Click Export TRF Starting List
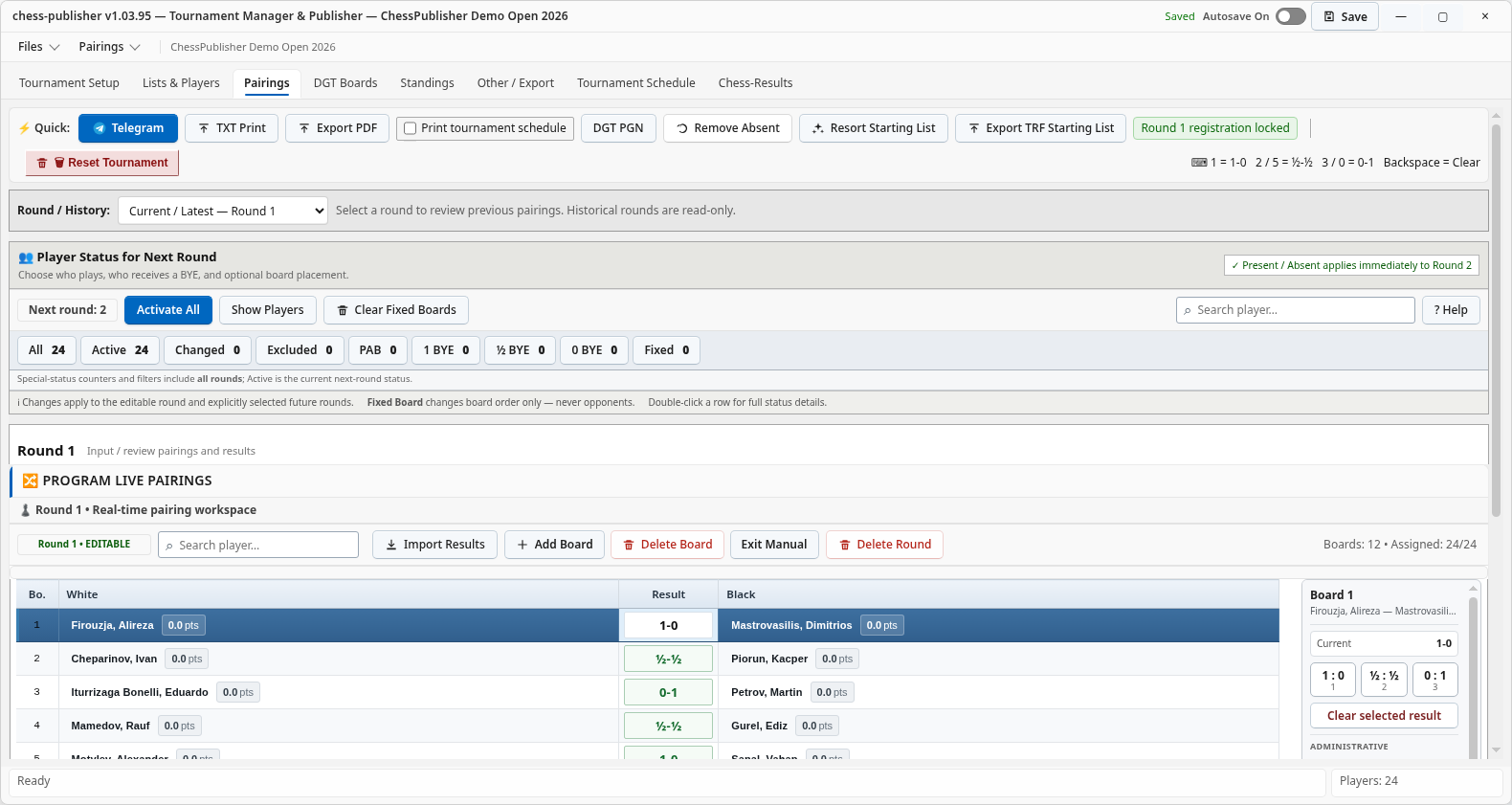 click(1041, 128)
